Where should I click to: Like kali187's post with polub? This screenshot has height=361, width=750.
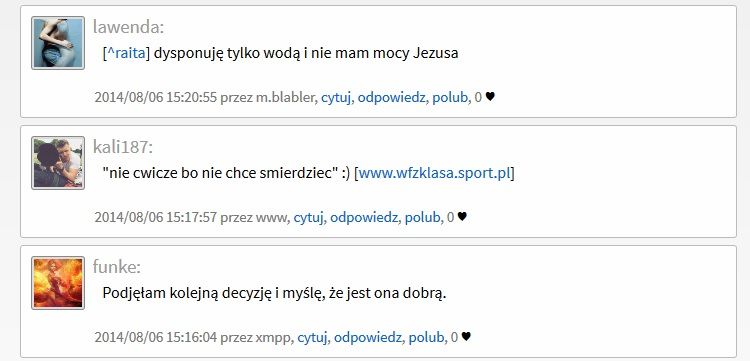pyautogui.click(x=422, y=218)
